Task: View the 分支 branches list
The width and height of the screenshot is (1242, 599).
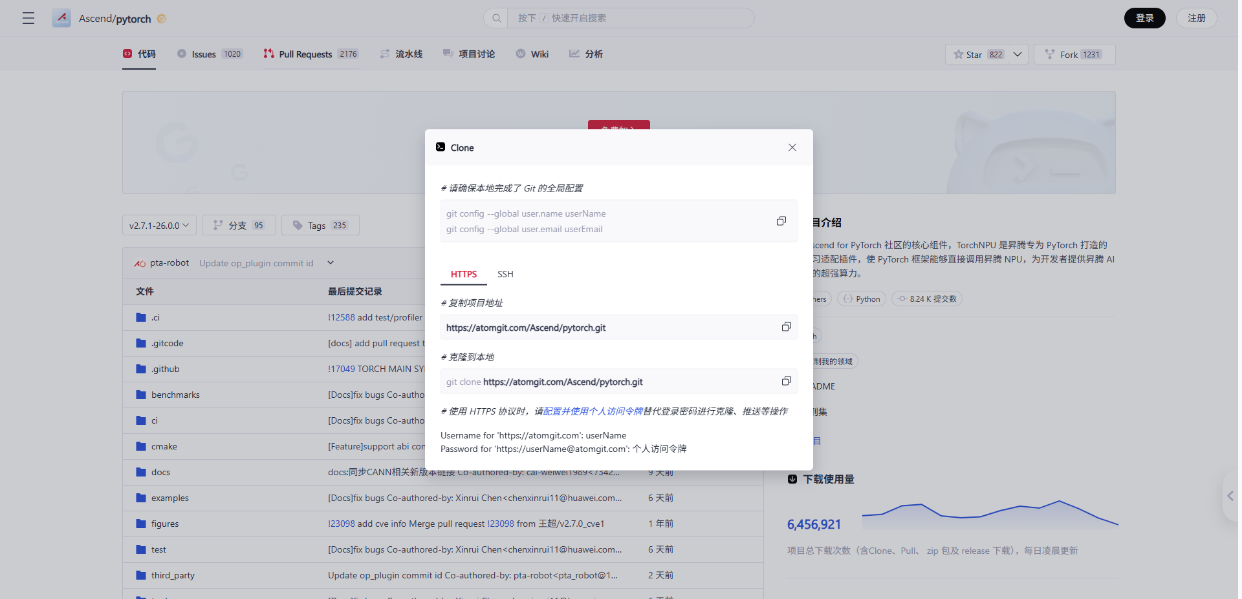Action: [x=239, y=225]
